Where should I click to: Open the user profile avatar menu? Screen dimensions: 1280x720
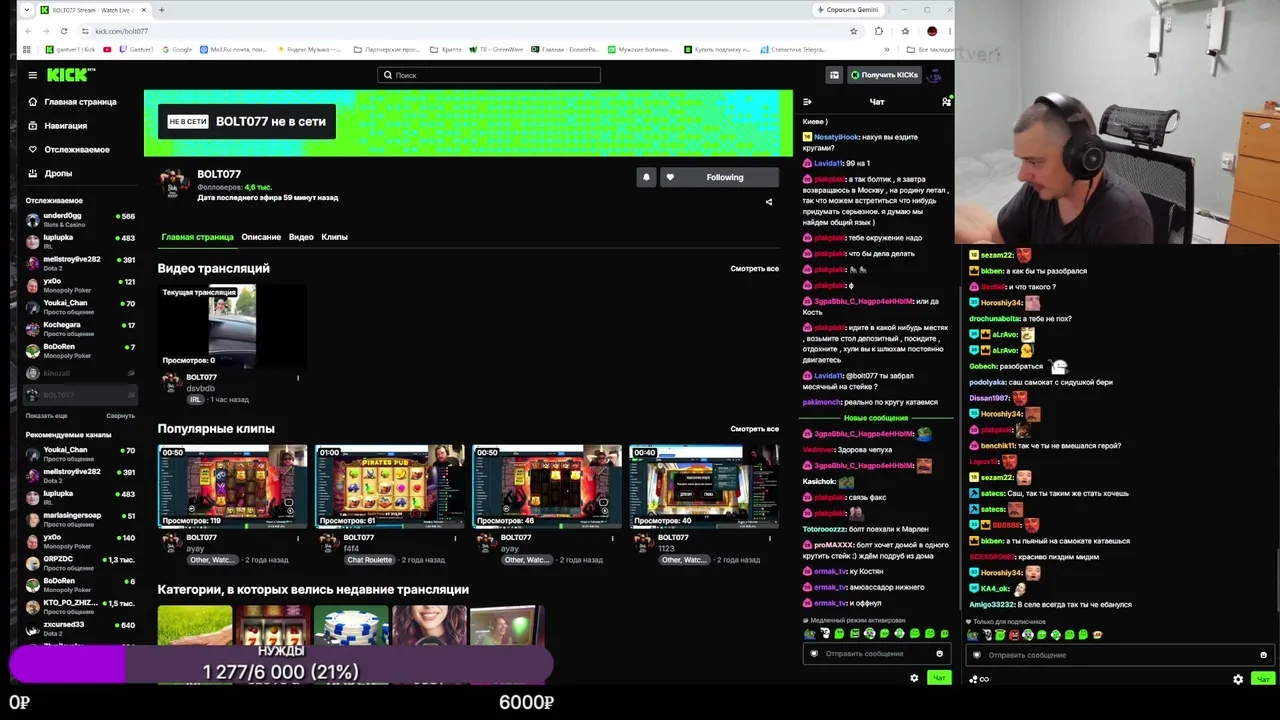(934, 75)
